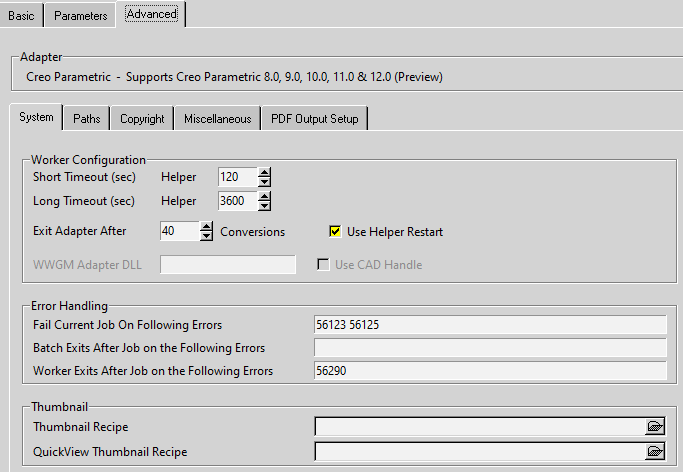The width and height of the screenshot is (683, 472).
Task: Click the Thumbnail Recipe label
Action: (81, 427)
